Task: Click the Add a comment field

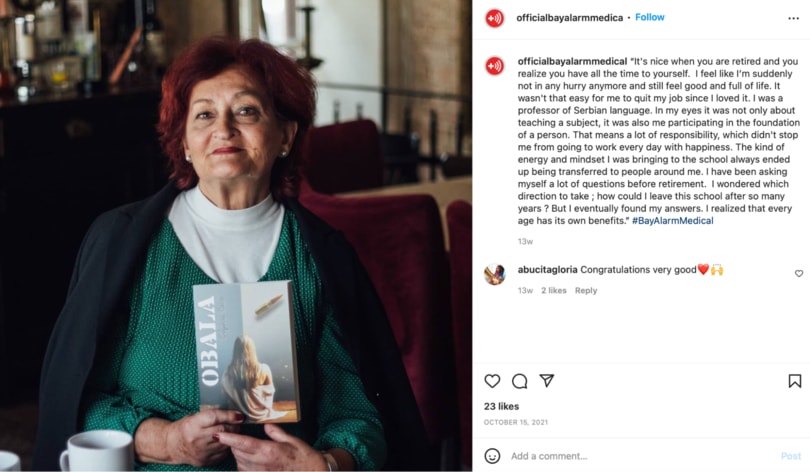Action: pos(641,456)
